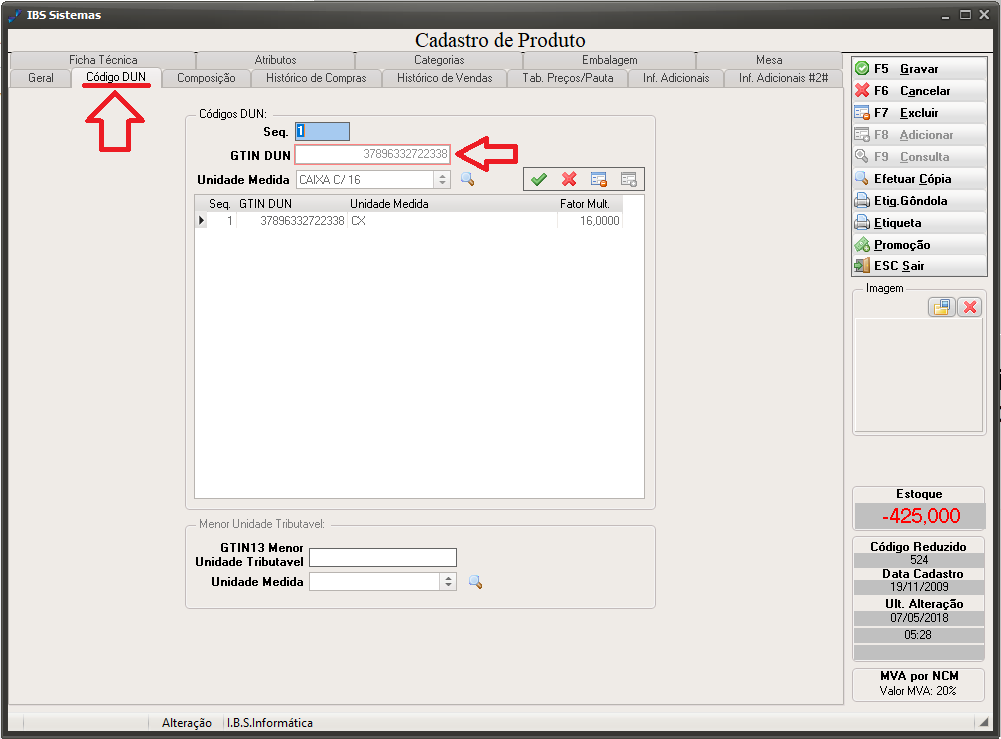Switch to Tab. Preços/Pauta tab
Screen dimensions: 1001x739
click(568, 78)
